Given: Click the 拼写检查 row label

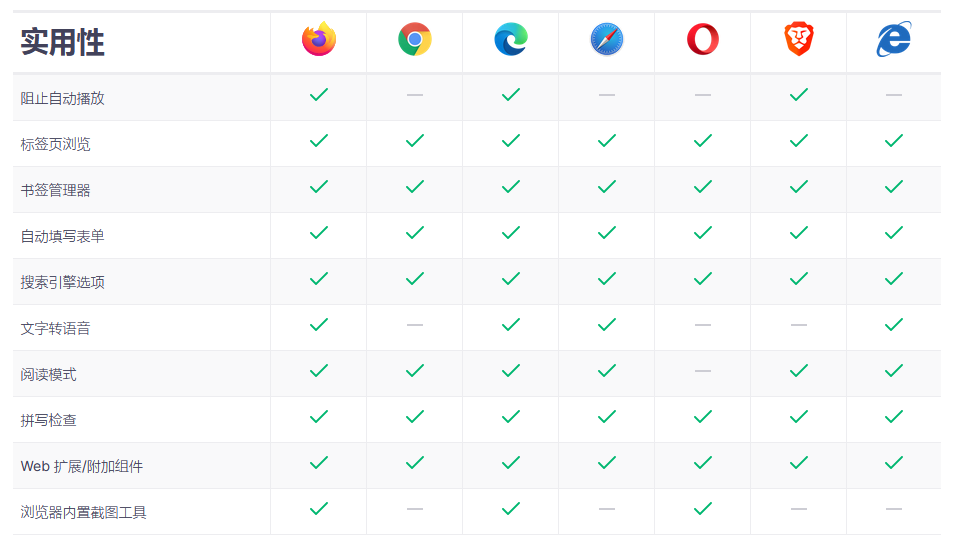Looking at the screenshot, I should pos(49,420).
